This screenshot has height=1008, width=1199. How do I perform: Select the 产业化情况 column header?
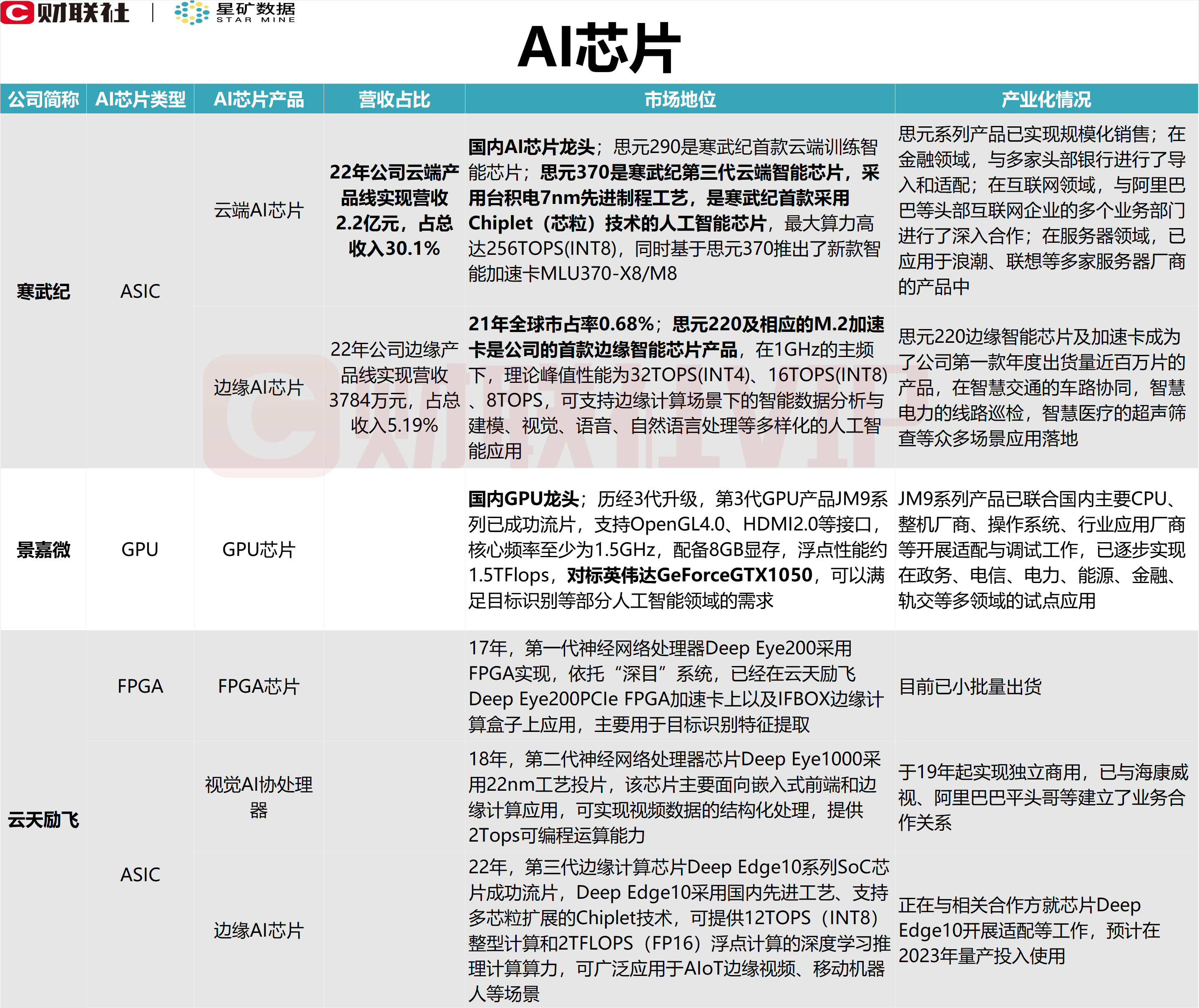(x=1046, y=99)
